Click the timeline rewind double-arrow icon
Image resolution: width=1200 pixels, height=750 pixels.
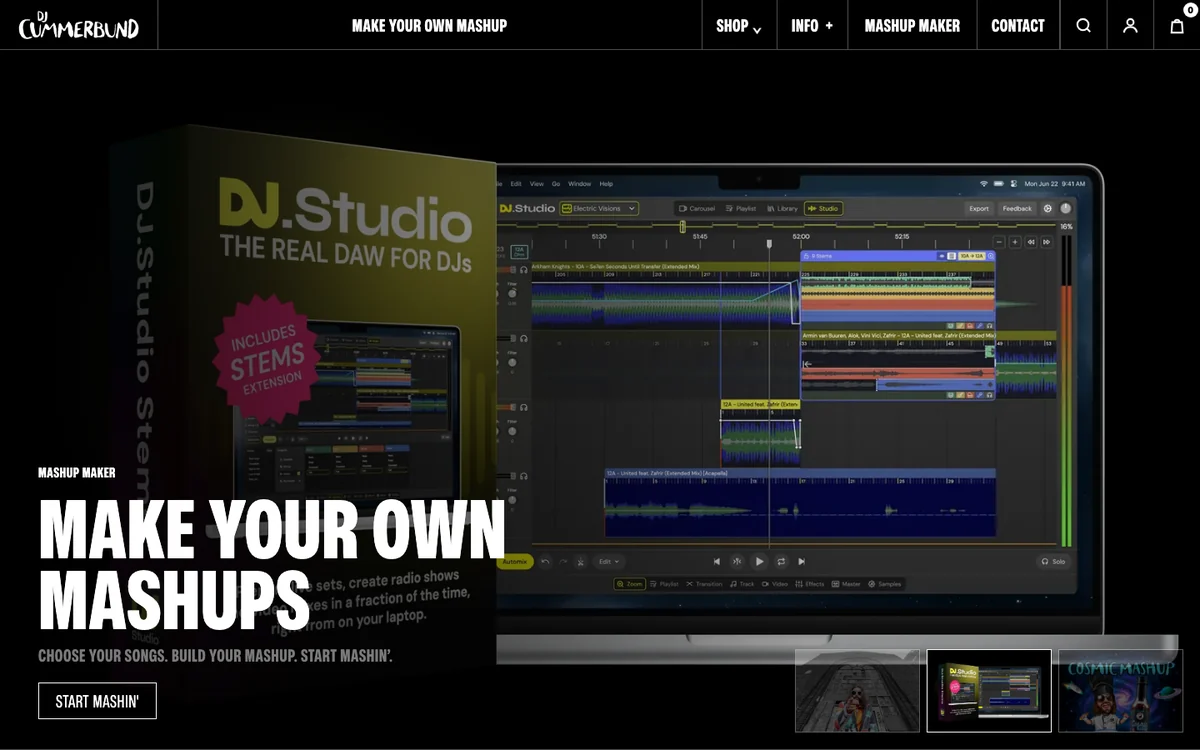(x=1031, y=242)
